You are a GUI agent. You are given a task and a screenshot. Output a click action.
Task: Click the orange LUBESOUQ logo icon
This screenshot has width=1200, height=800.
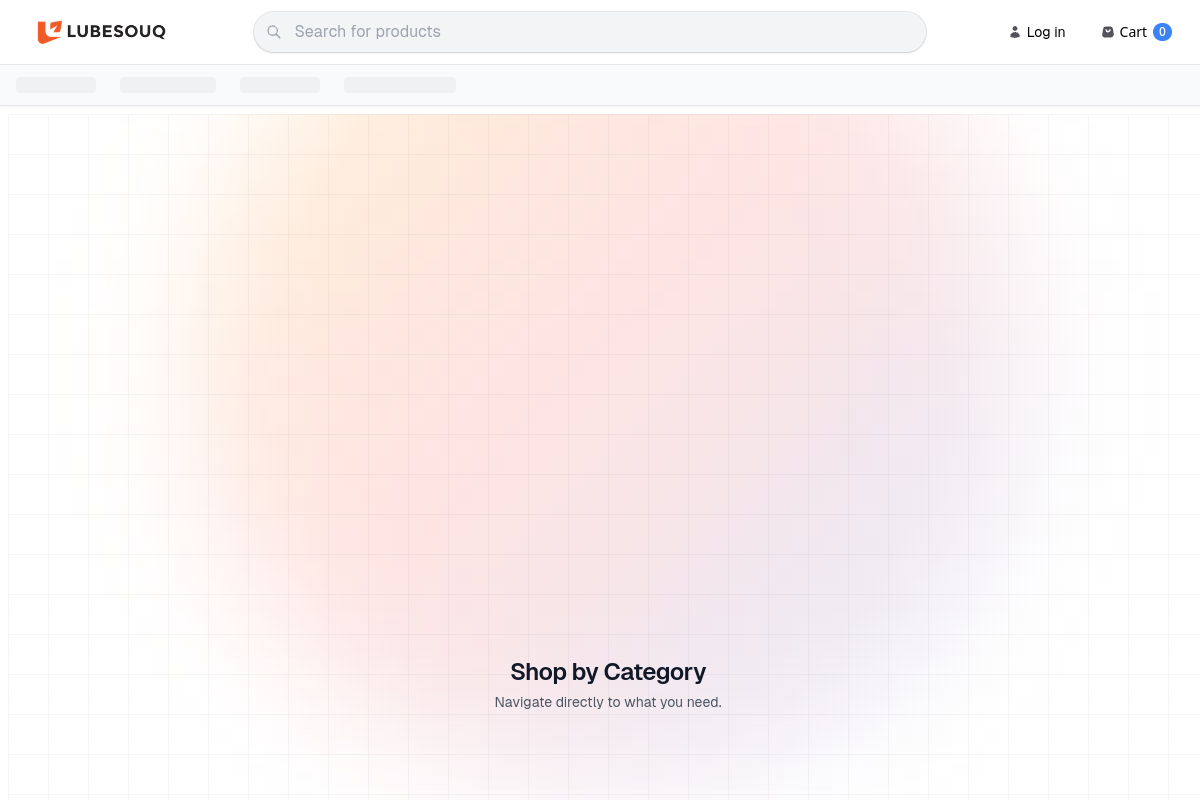pyautogui.click(x=49, y=32)
